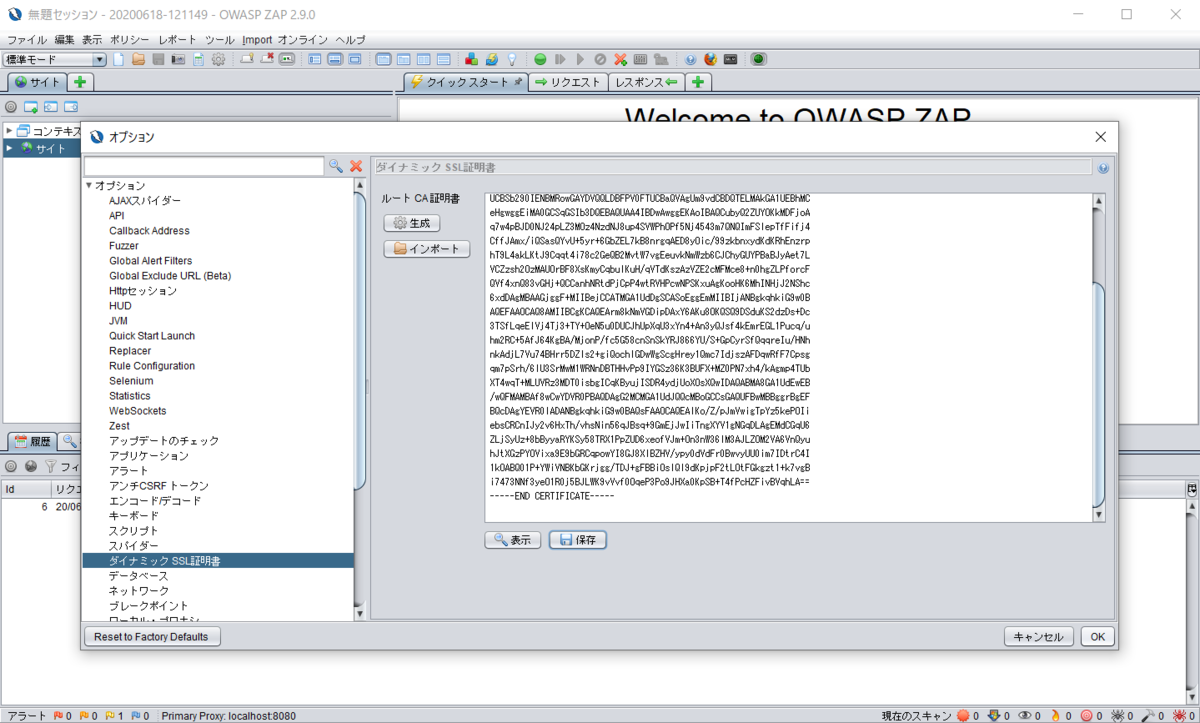Click the target scope icon under サイト tab
This screenshot has width=1200, height=723.
(11, 107)
